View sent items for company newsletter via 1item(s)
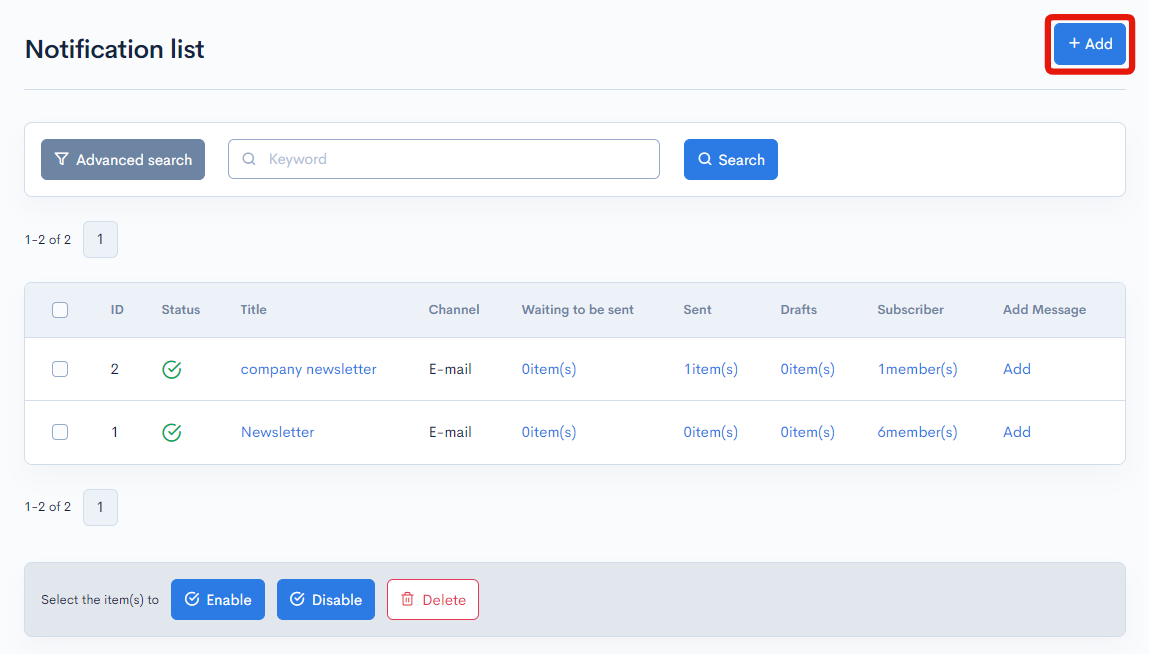The width and height of the screenshot is (1149, 654). [x=710, y=369]
